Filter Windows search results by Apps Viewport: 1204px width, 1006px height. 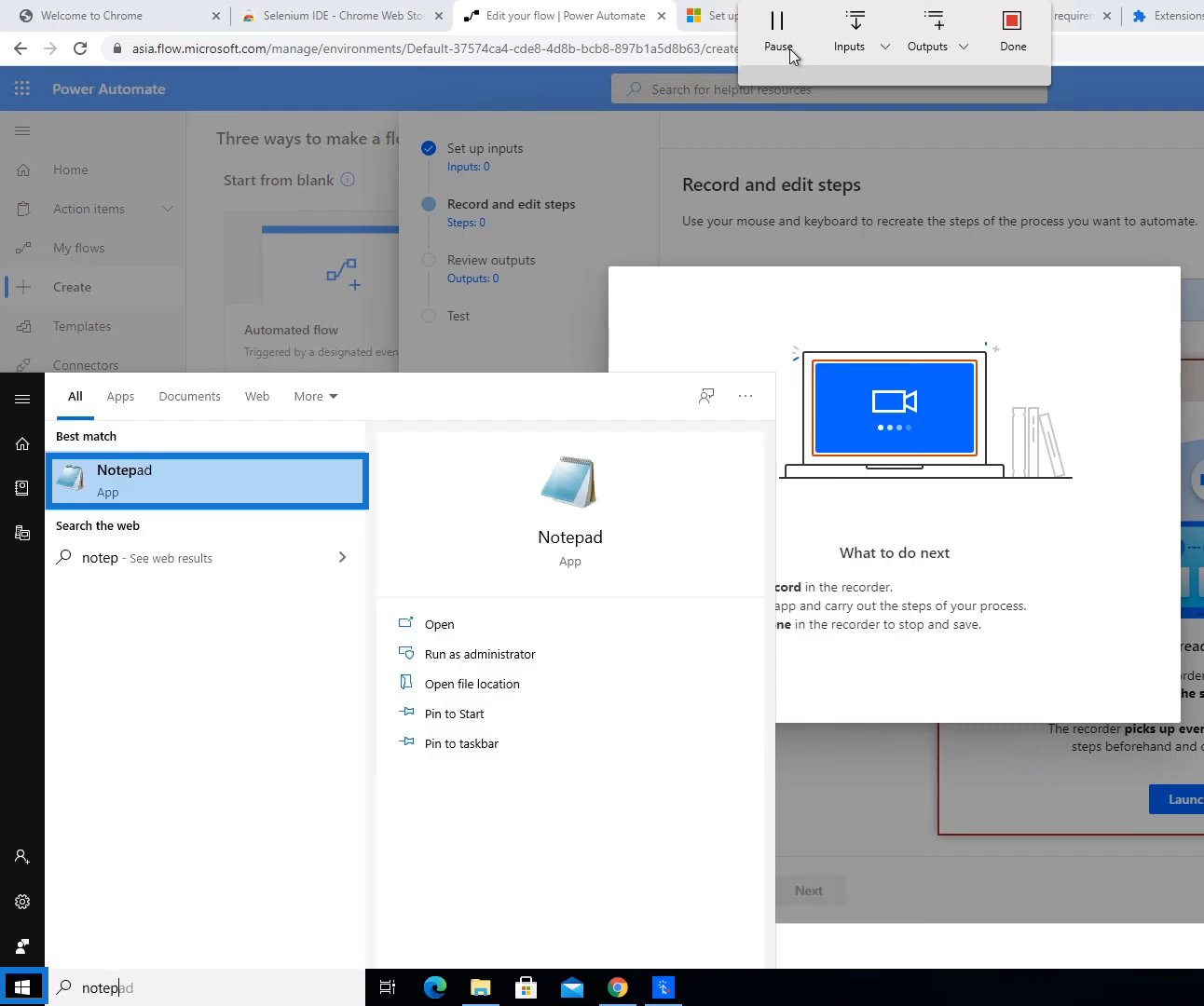pos(120,396)
